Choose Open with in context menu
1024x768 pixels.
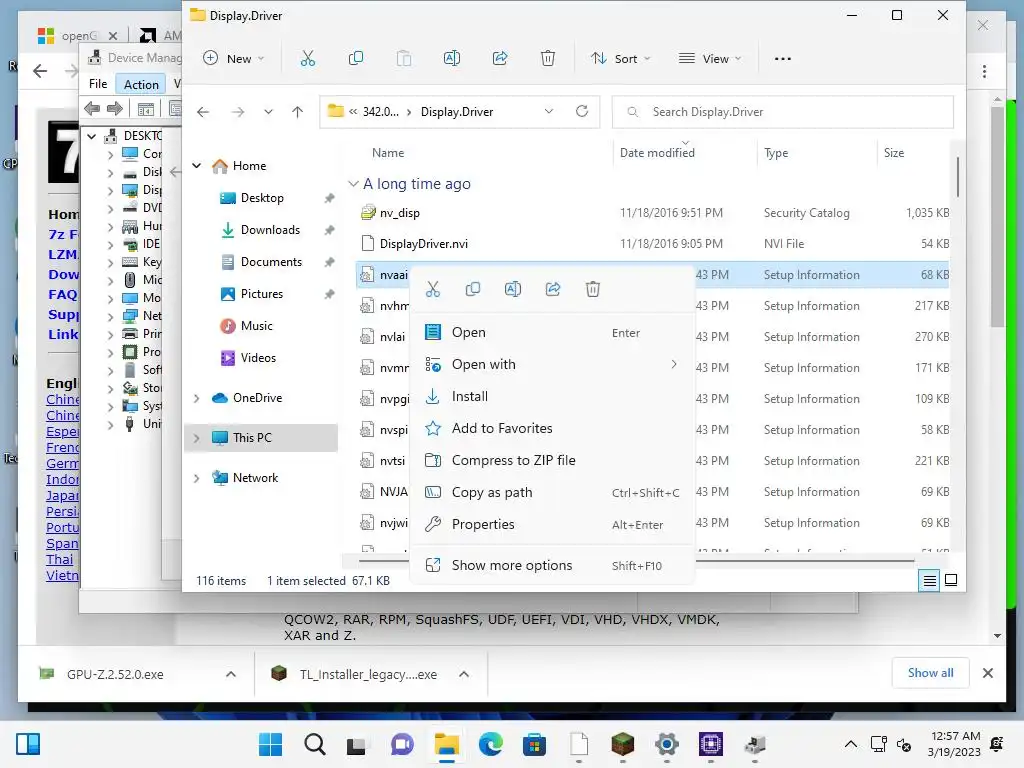[552, 364]
